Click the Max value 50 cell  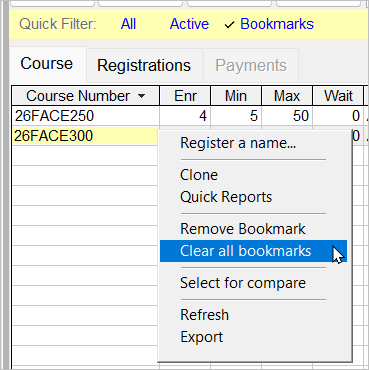287,116
